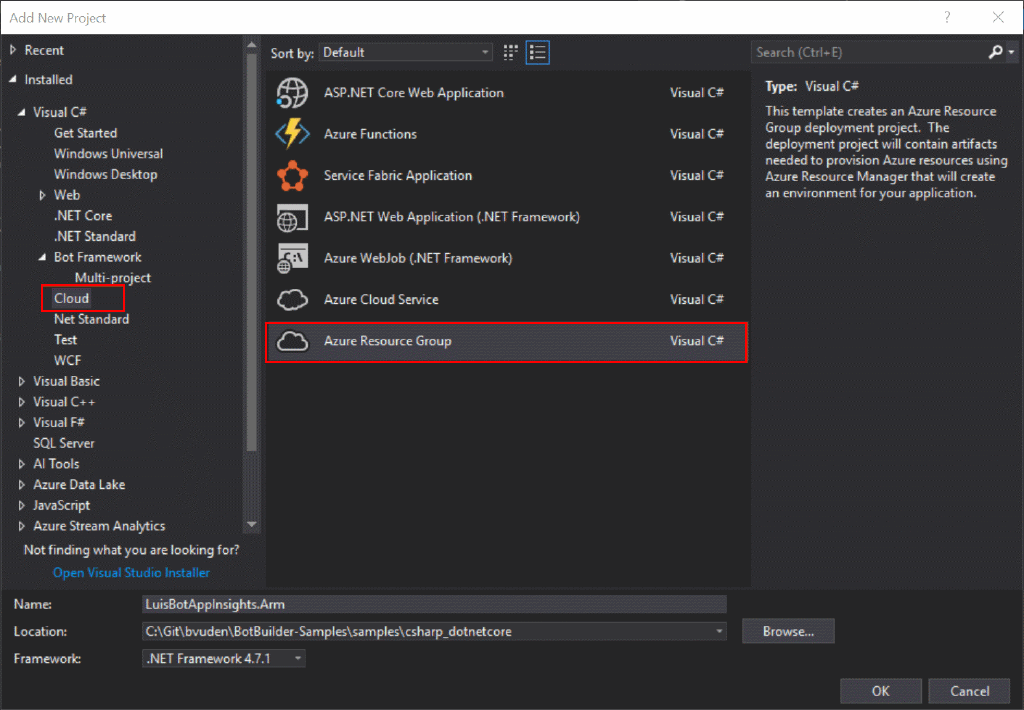Select the Cloud tree item
The height and width of the screenshot is (710, 1024).
point(73,298)
